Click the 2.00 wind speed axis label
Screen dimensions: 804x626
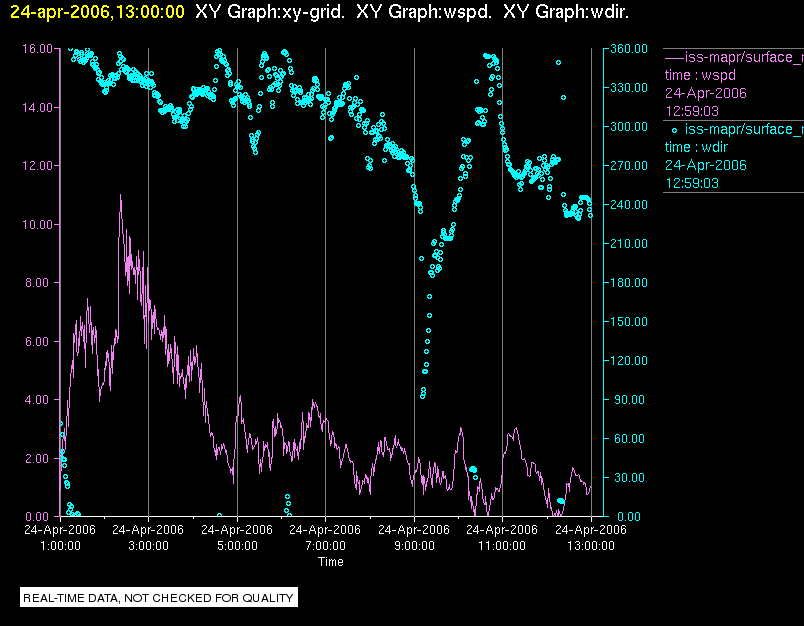click(x=39, y=458)
